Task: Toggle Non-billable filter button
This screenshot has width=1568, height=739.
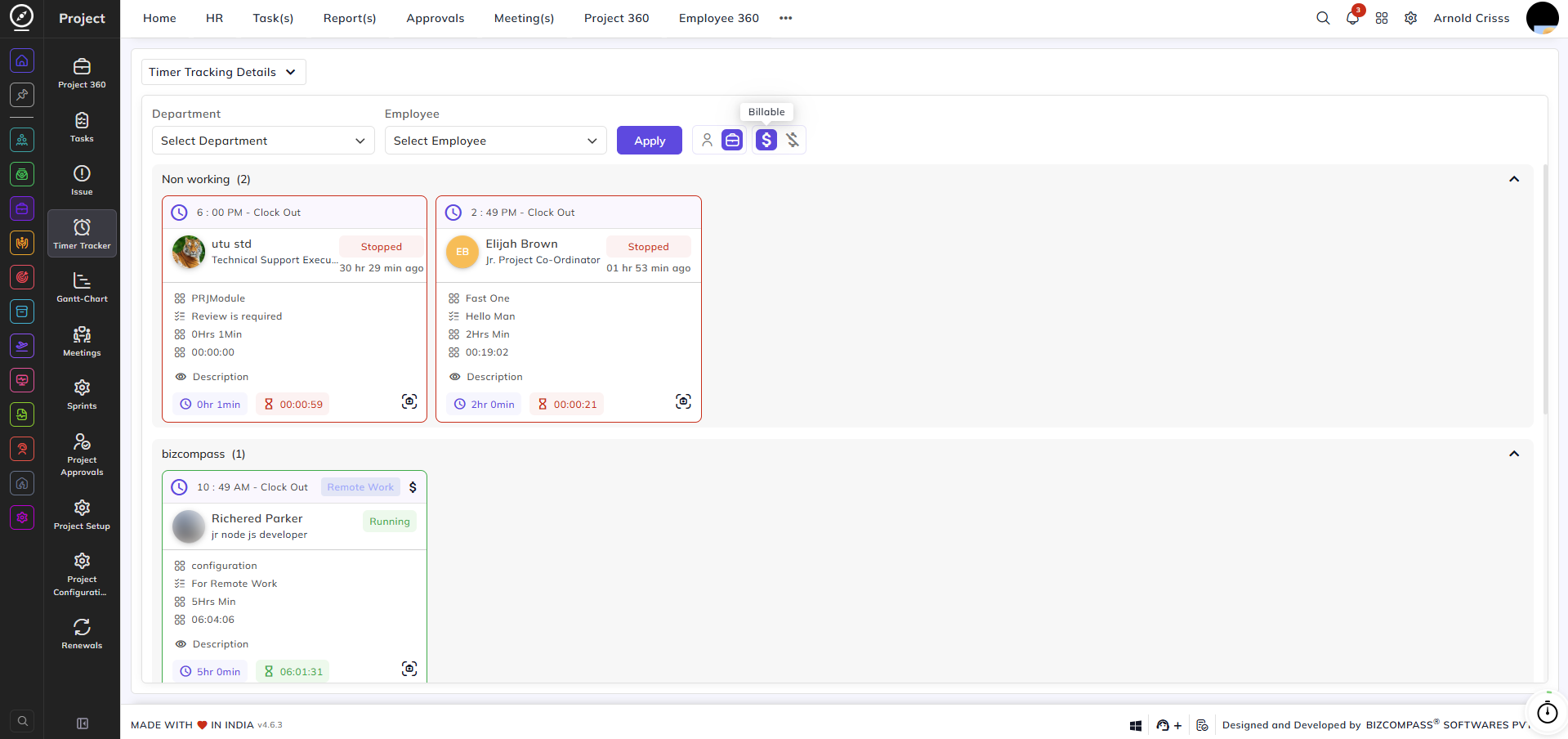Action: tap(793, 140)
